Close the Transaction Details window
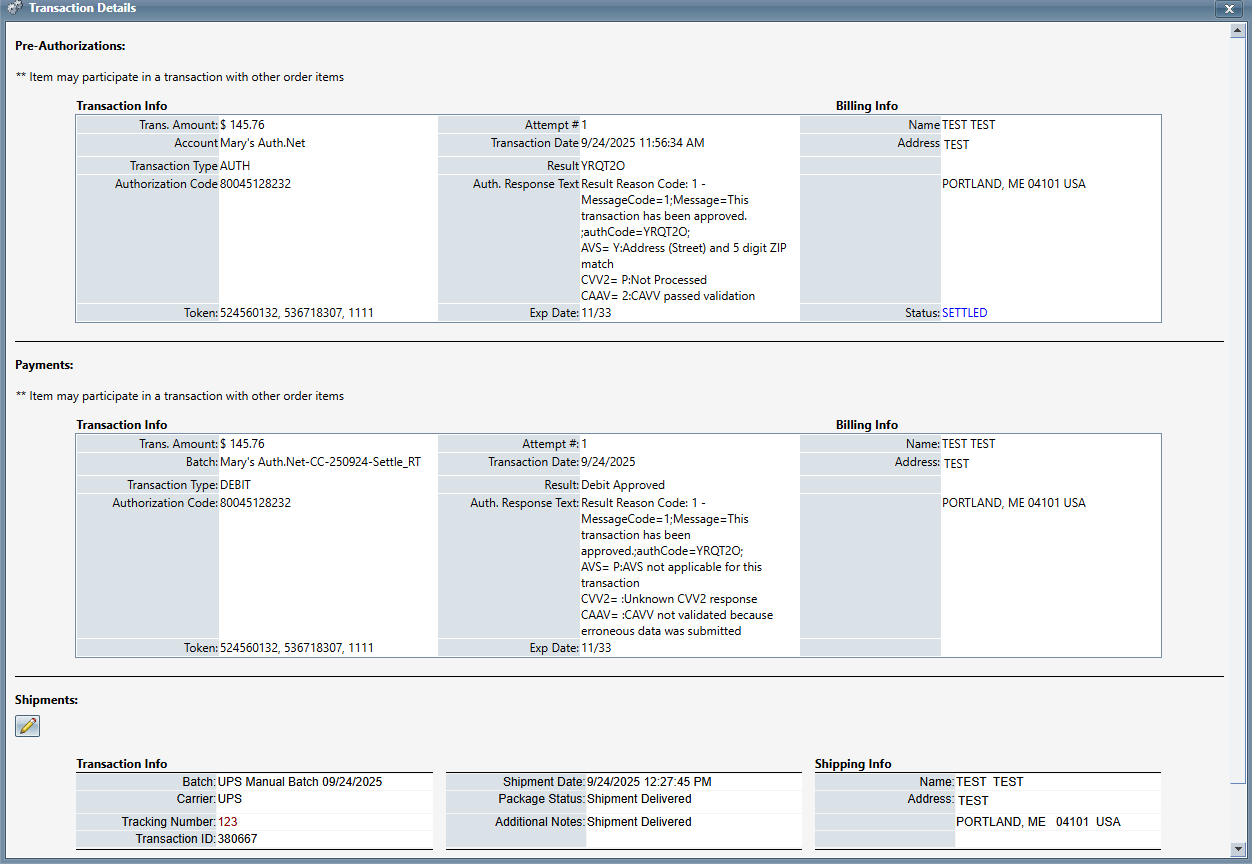Screen dimensions: 1252x864 [x=1229, y=8]
